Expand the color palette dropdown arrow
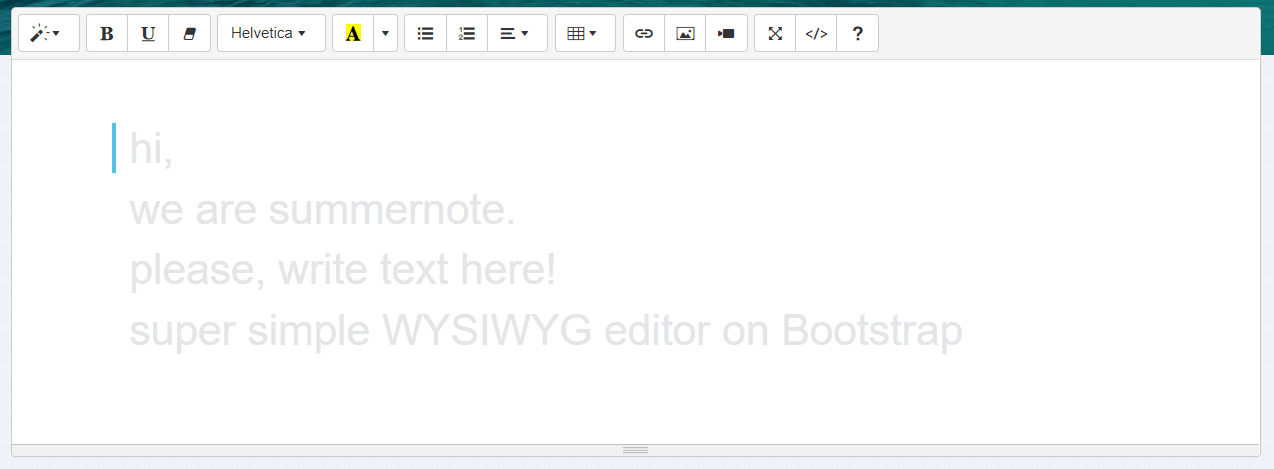 pos(385,33)
